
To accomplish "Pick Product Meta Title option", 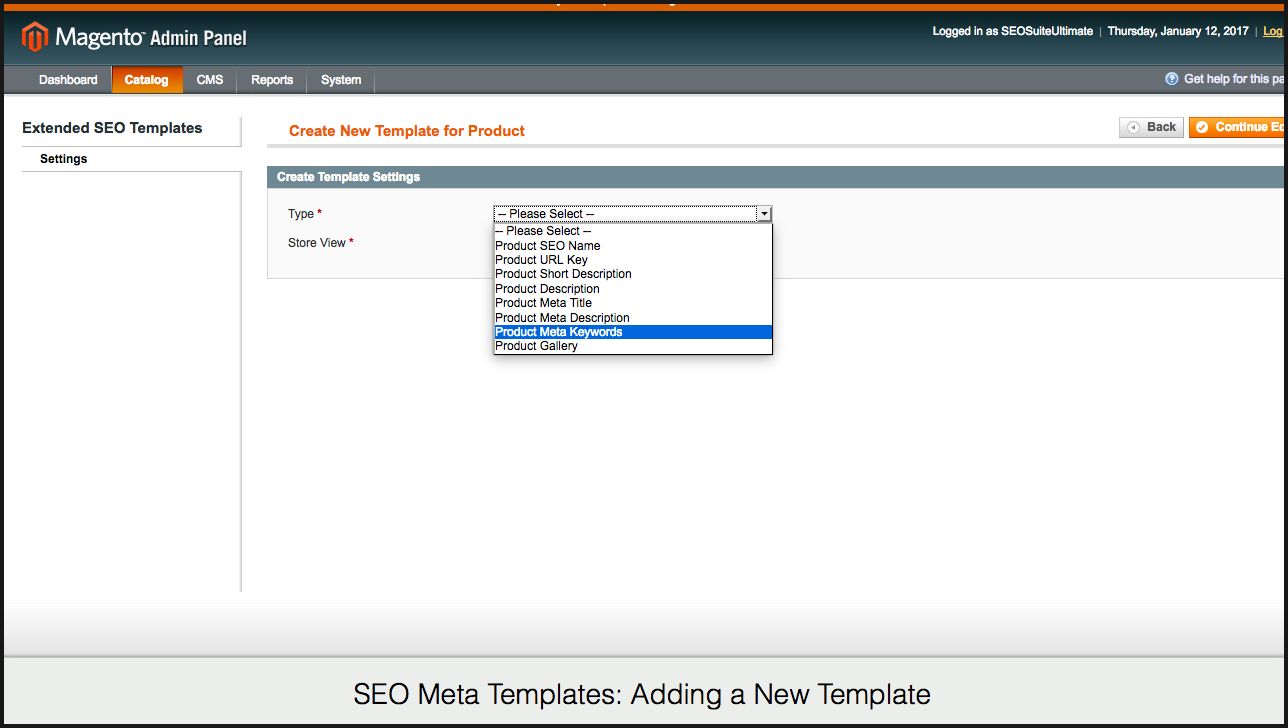I will pyautogui.click(x=543, y=303).
